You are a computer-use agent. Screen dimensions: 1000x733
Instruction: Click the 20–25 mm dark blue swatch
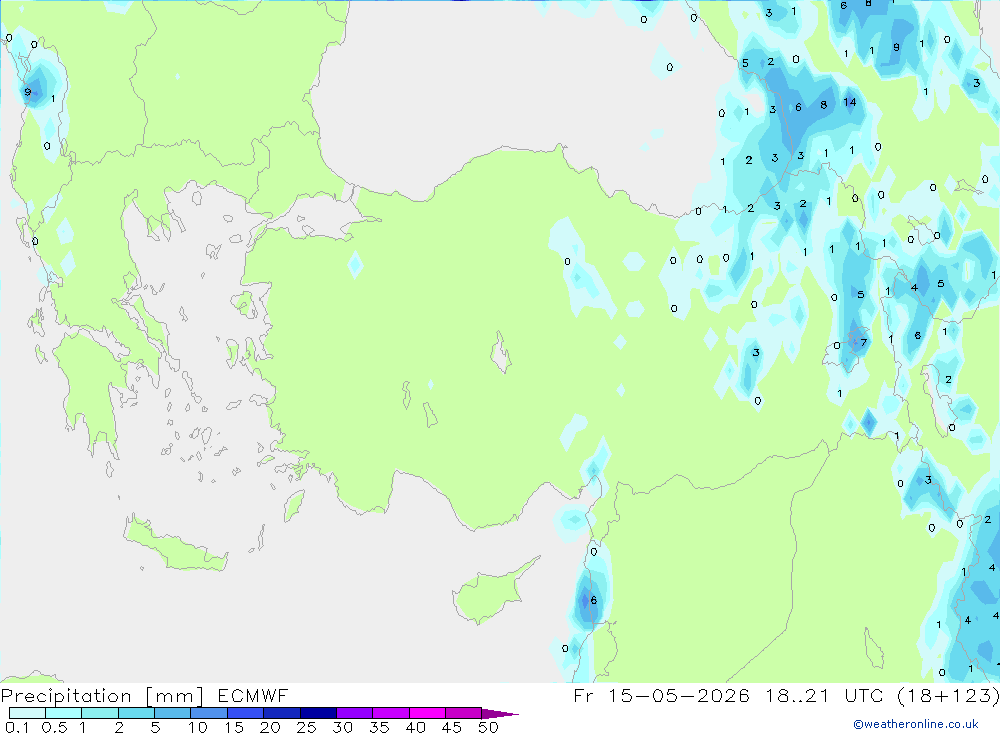[x=281, y=713]
